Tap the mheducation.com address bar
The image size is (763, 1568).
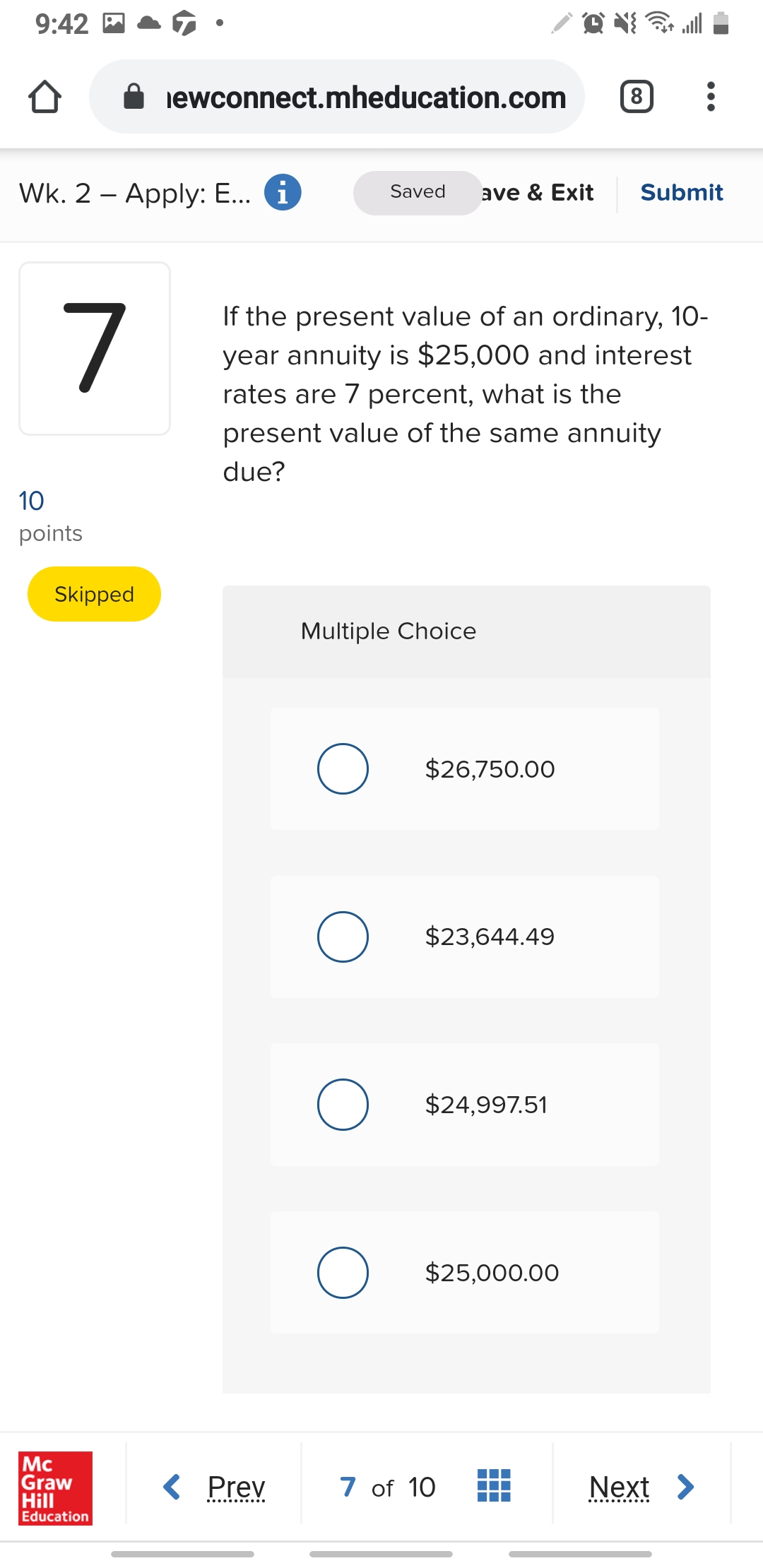coord(366,97)
